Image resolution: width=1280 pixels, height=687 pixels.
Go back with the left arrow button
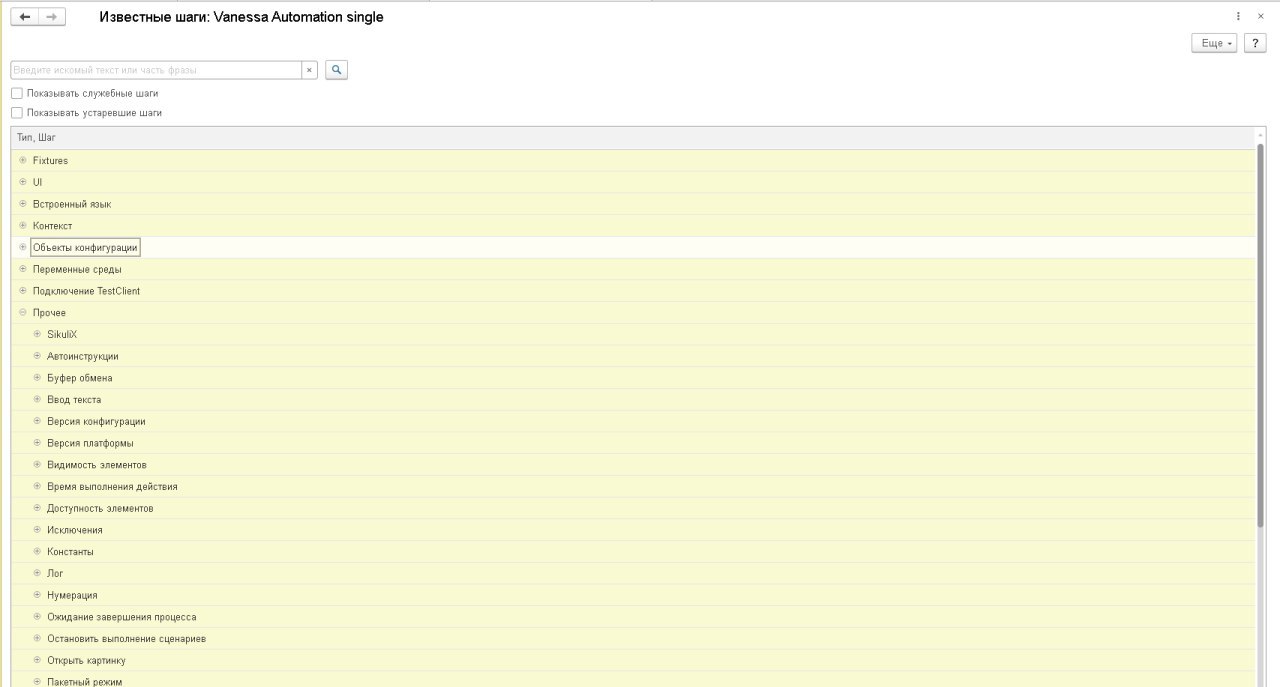tap(25, 17)
